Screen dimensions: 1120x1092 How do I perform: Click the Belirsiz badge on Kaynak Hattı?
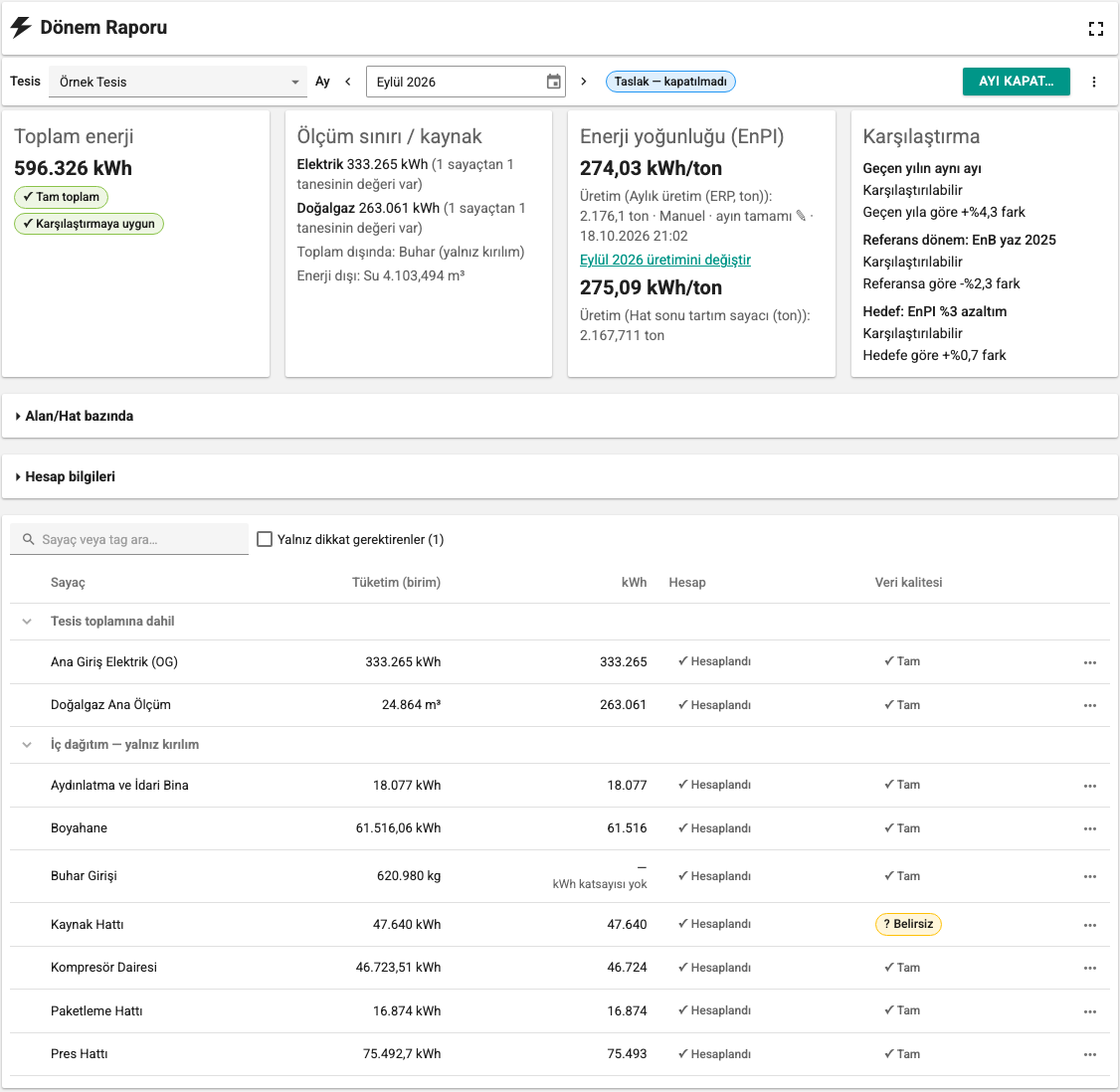point(908,924)
